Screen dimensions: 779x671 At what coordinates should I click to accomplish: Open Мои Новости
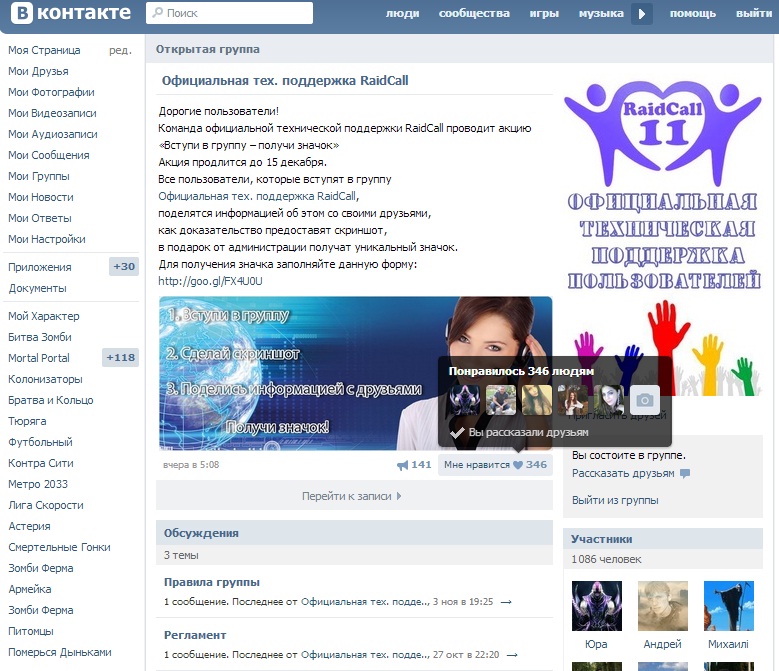click(41, 197)
